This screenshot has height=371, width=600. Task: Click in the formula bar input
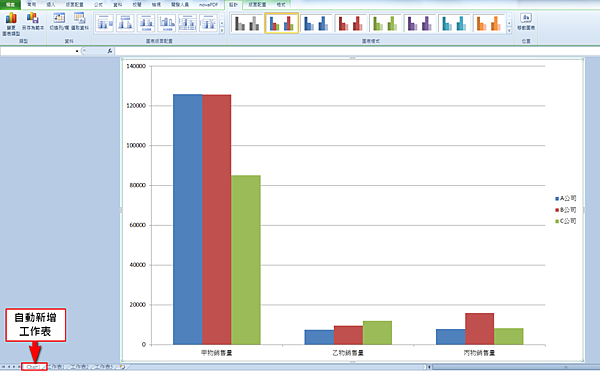356,51
